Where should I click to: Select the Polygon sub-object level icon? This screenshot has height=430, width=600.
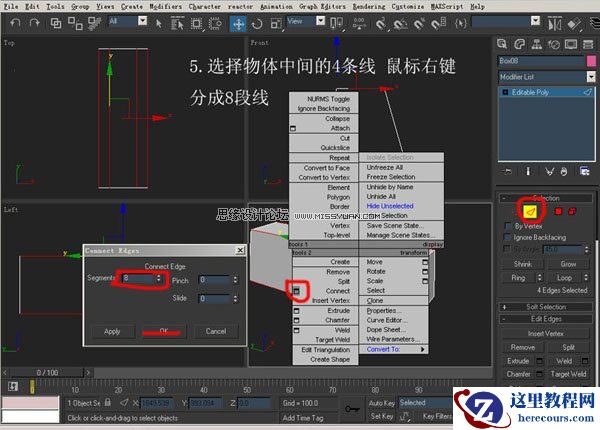coord(558,211)
